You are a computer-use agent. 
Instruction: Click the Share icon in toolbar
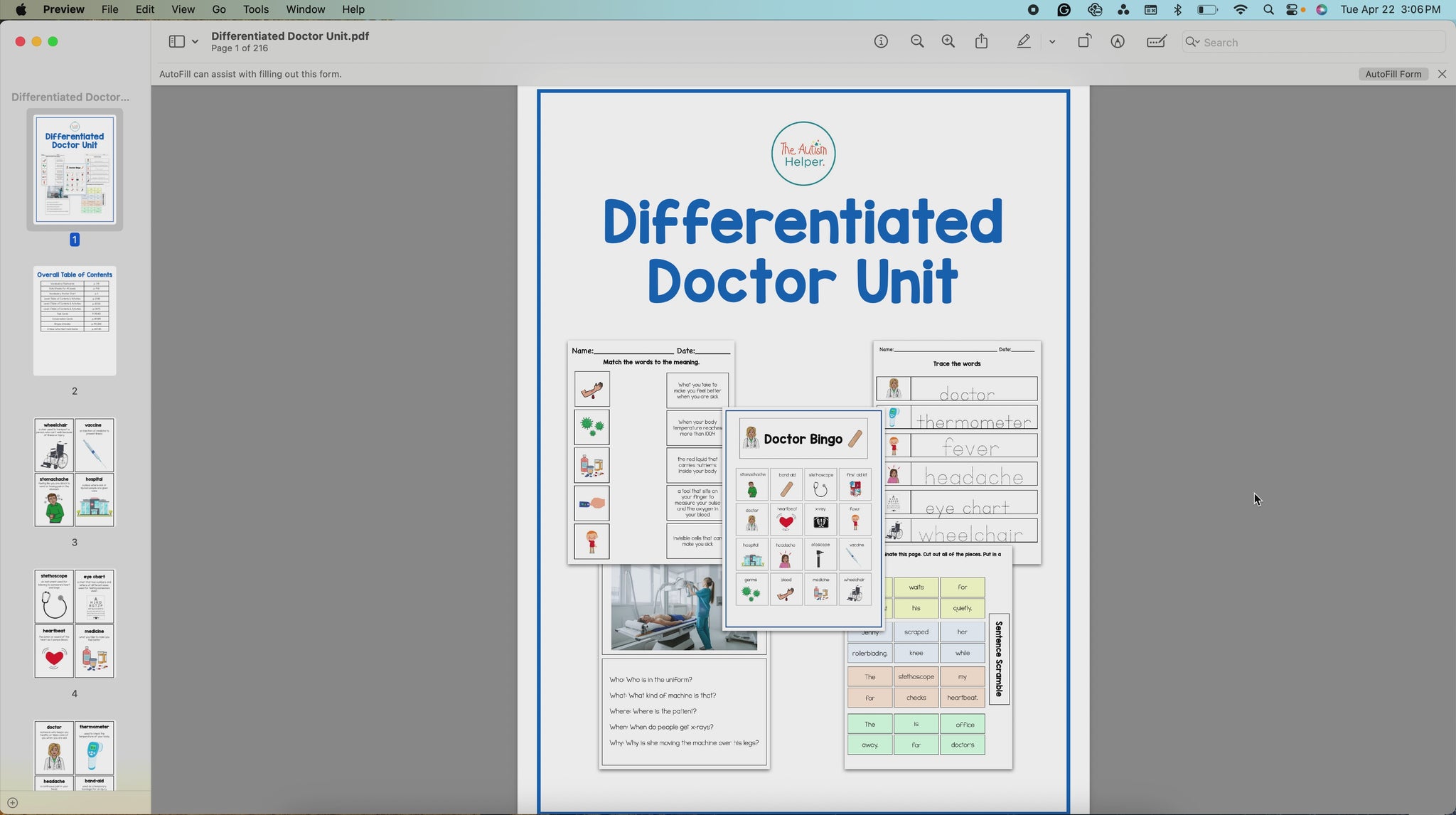(x=982, y=42)
